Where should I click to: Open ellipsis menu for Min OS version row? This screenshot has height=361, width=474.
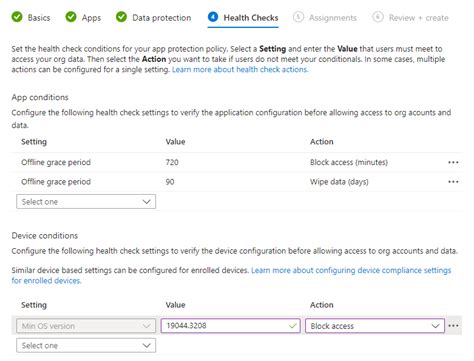[453, 326]
